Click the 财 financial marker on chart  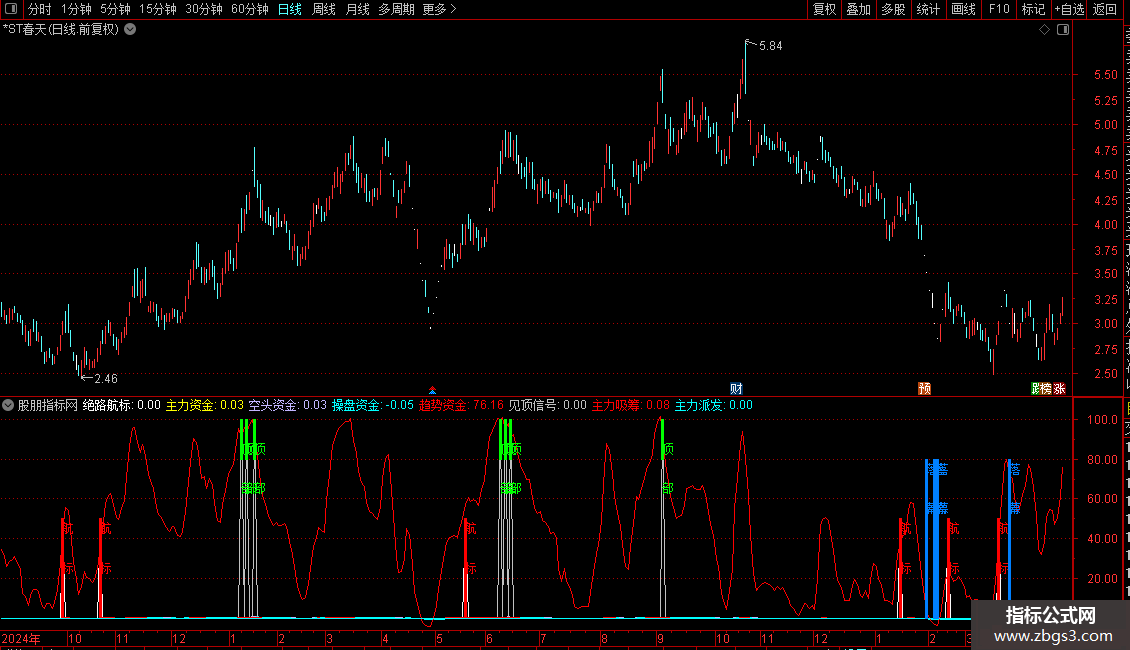click(x=736, y=388)
